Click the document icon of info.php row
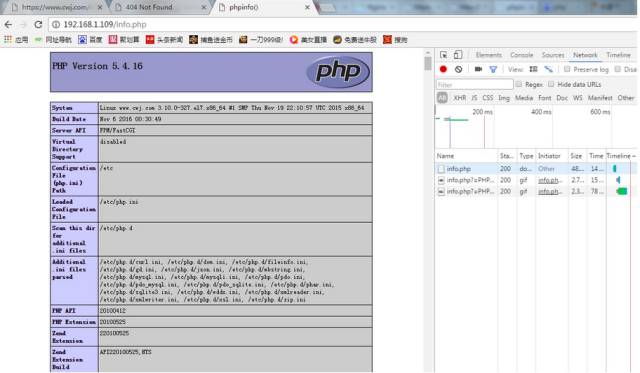The width and height of the screenshot is (640, 373). 441,169
